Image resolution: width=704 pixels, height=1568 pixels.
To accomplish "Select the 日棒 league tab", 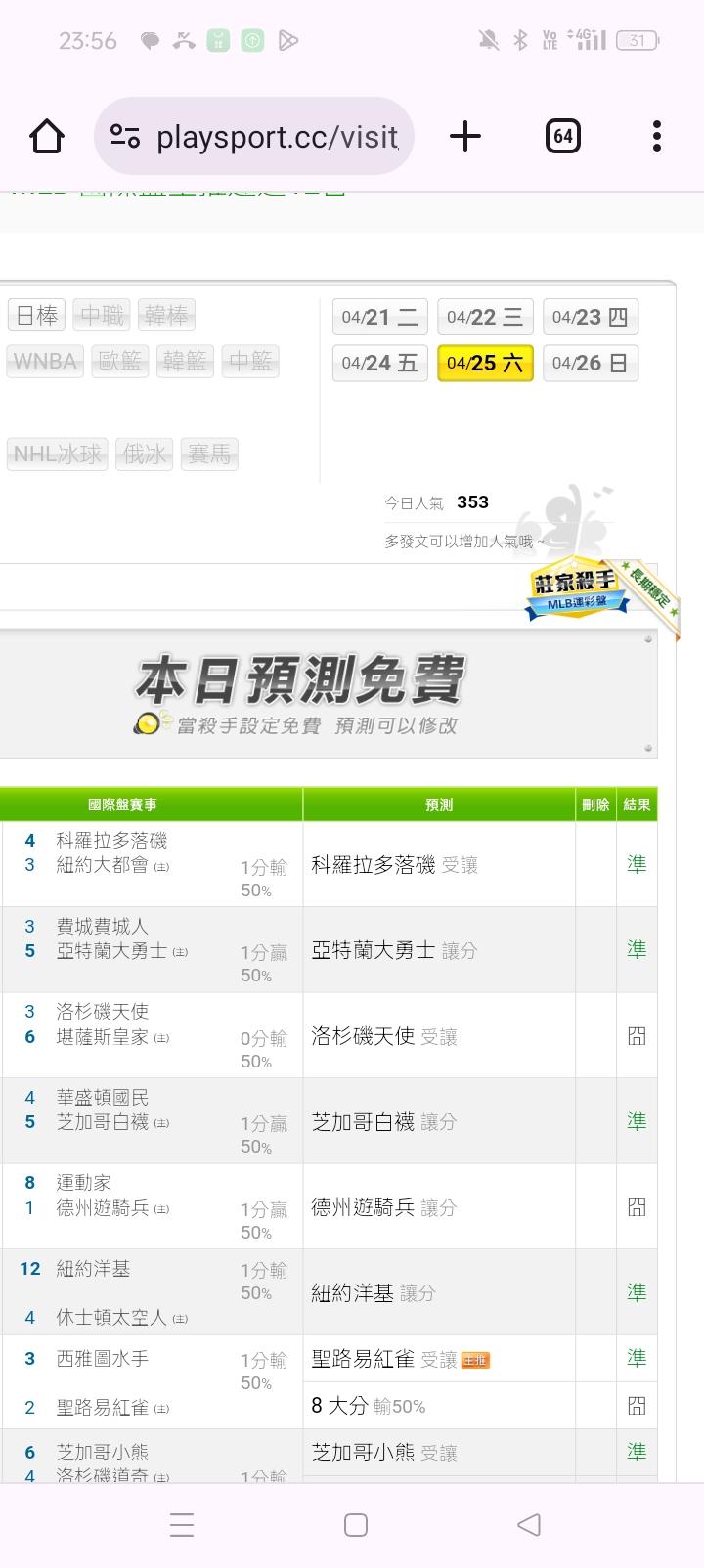I will [37, 315].
